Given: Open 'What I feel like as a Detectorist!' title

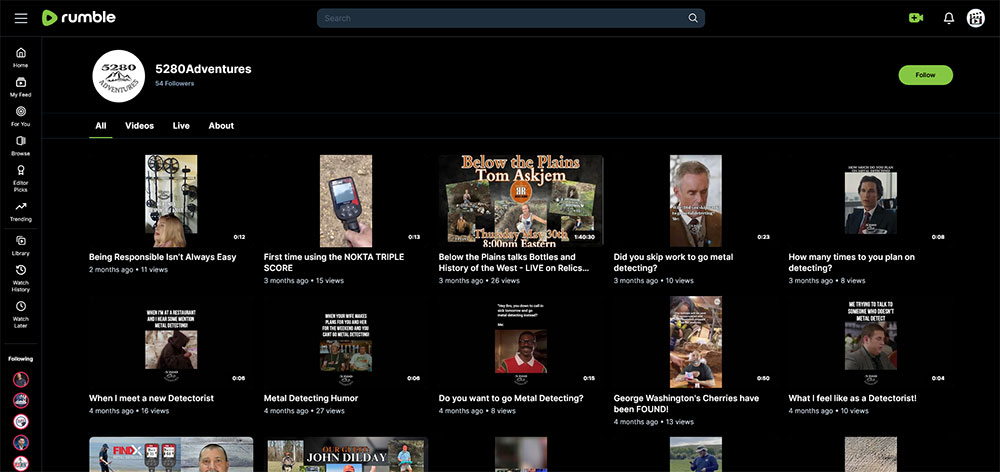Looking at the screenshot, I should 852,398.
